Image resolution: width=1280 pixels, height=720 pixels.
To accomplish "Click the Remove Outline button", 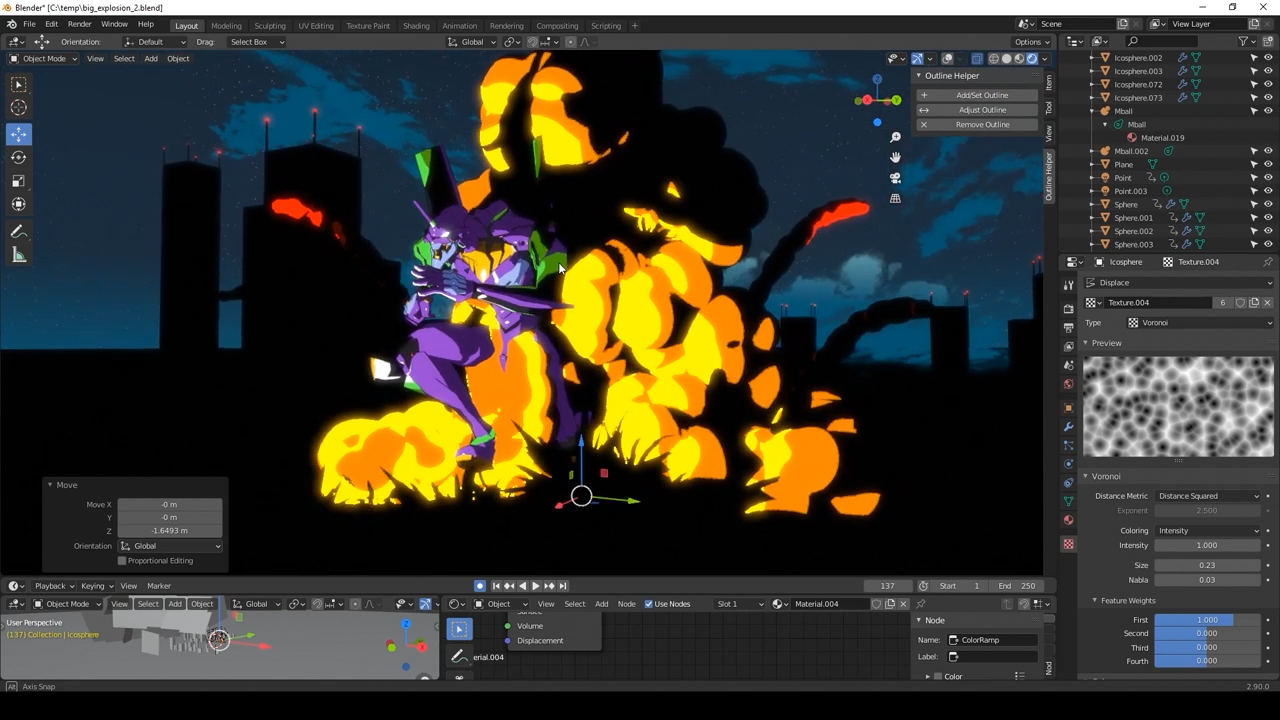I will [x=976, y=125].
